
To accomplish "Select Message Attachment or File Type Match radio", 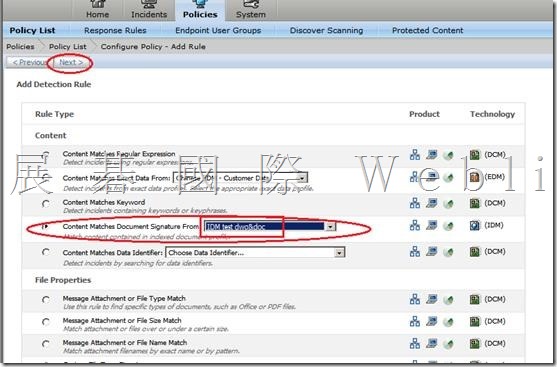I will point(46,299).
